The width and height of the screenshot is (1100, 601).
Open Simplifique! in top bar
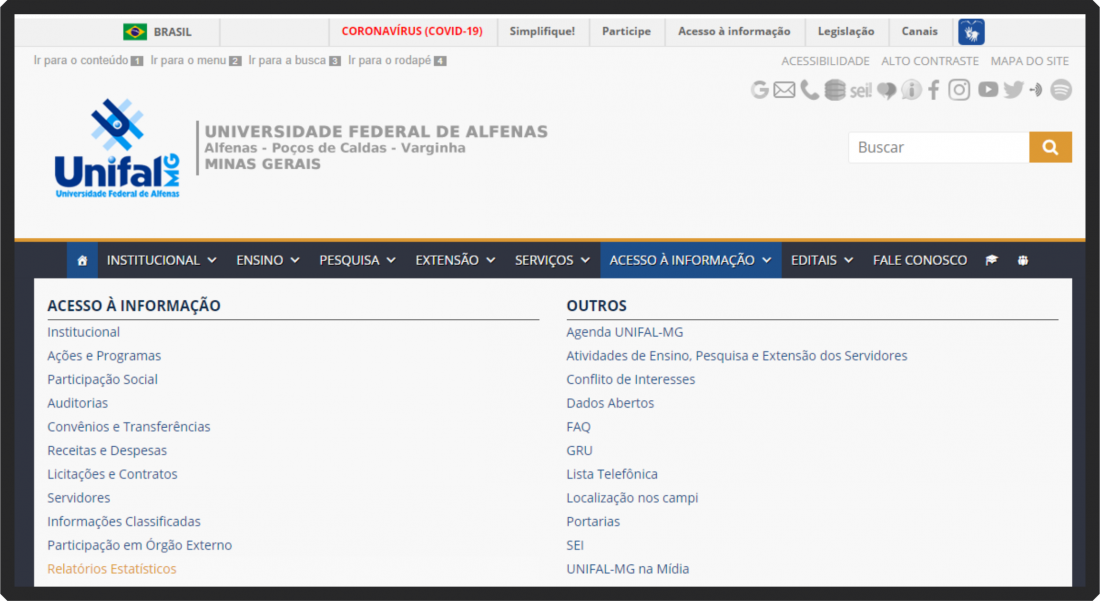coord(542,32)
